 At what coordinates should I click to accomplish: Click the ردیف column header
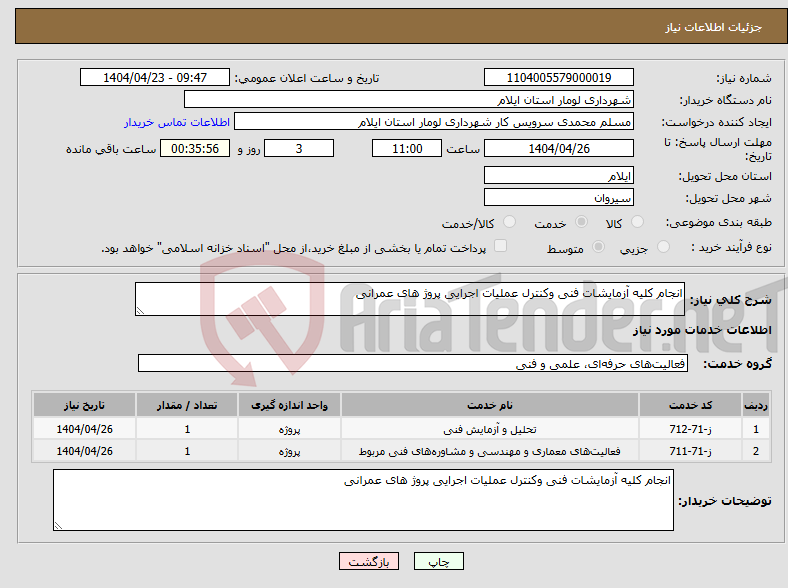(x=756, y=405)
